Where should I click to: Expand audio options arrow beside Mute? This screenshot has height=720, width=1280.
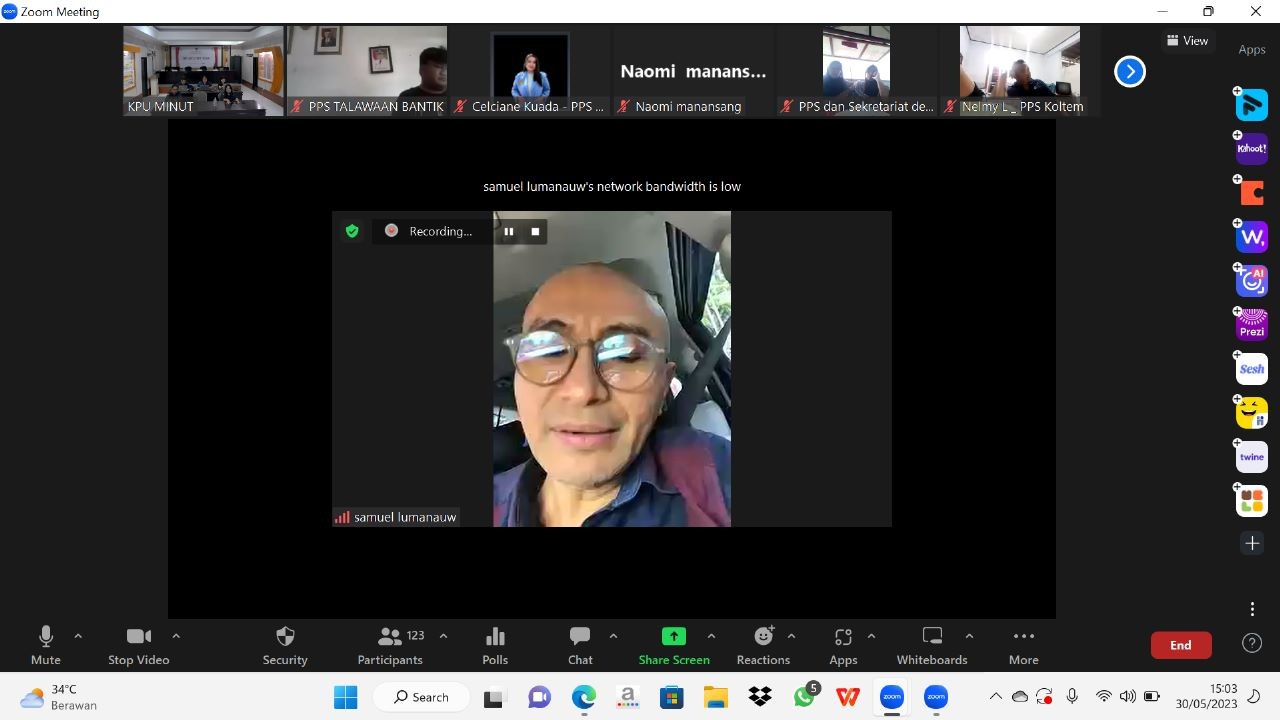78,636
